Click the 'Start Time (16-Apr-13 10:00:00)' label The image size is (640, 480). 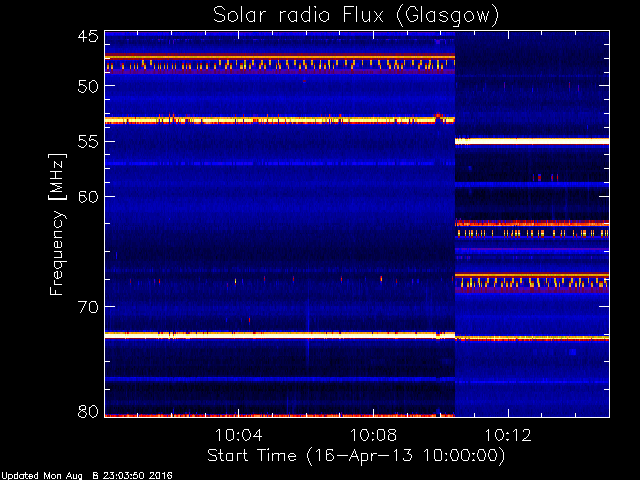(356, 456)
